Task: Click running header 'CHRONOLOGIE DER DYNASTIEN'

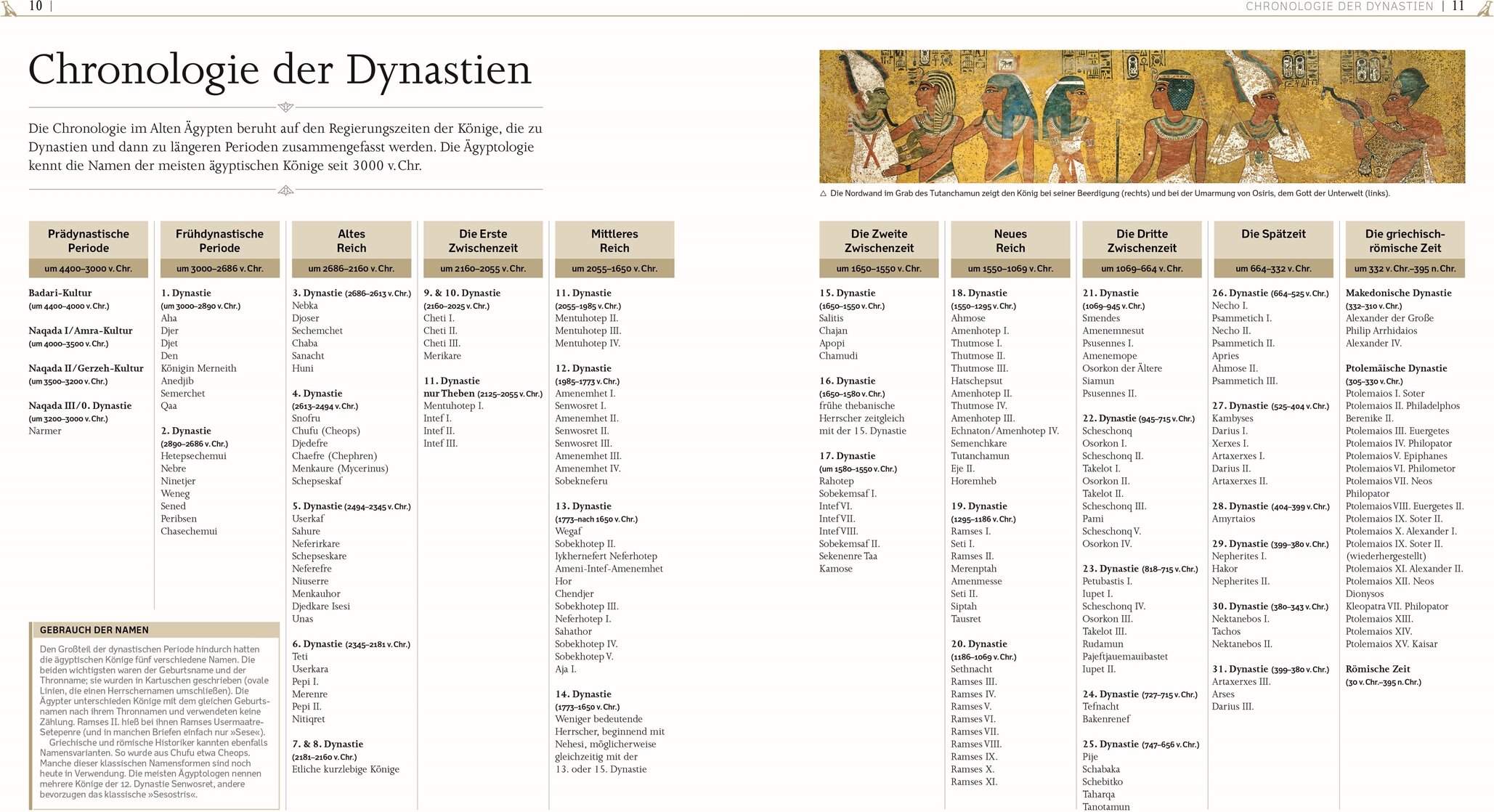Action: [1339, 7]
